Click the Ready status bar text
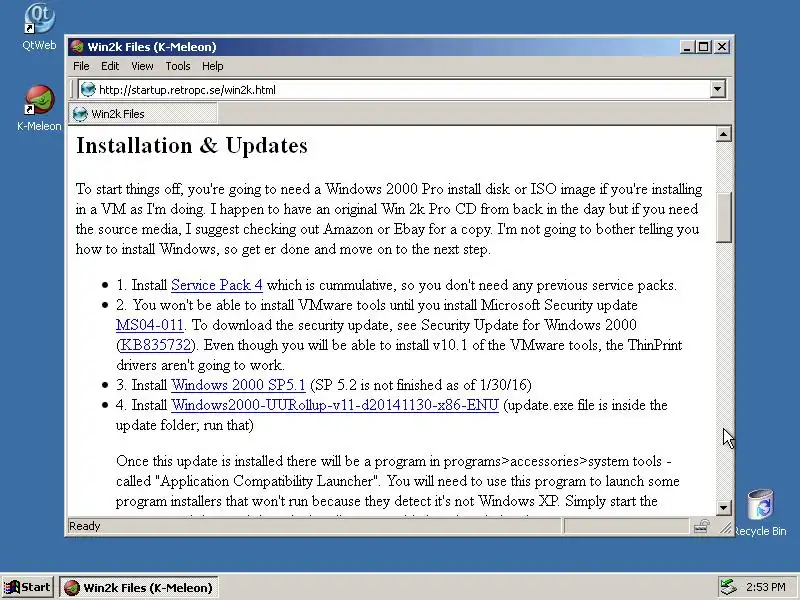The width and height of the screenshot is (800, 600). (x=85, y=526)
